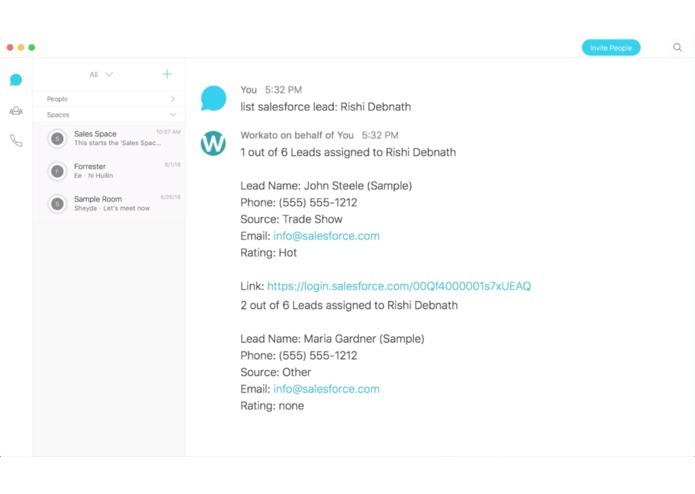
Task: Open the Sales Space conversation
Action: coord(110,138)
